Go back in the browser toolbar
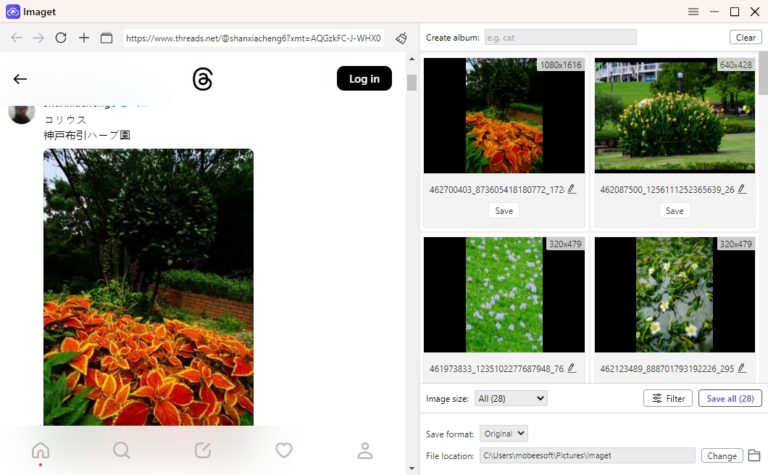Image resolution: width=768 pixels, height=475 pixels. (x=16, y=38)
